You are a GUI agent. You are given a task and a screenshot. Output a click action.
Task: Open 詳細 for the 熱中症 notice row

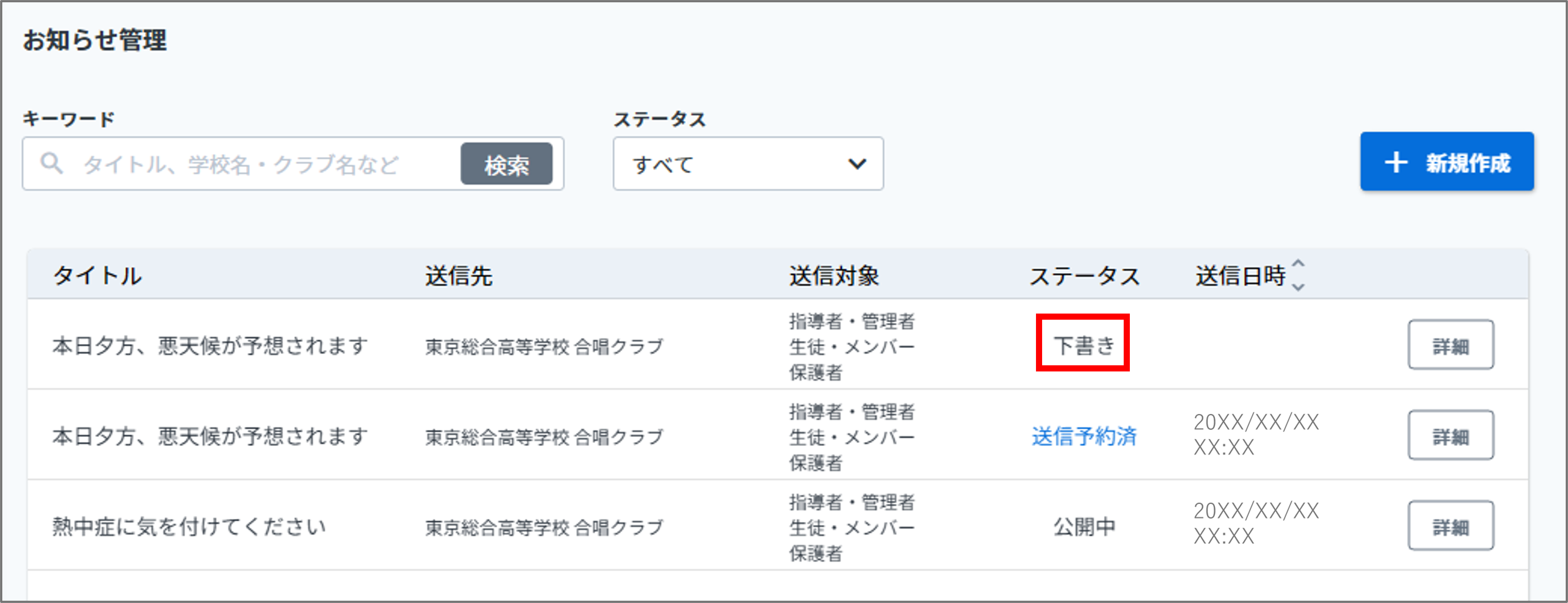1450,526
